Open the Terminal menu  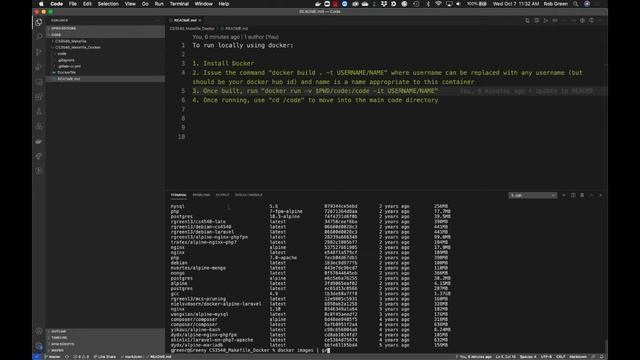click(x=179, y=4)
